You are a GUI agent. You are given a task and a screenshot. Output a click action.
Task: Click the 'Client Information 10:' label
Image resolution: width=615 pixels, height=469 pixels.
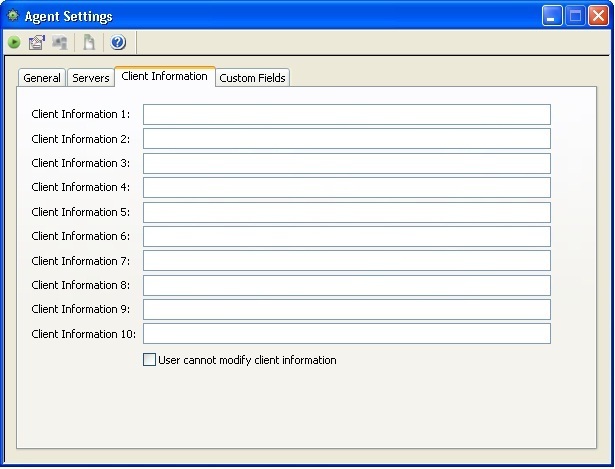[x=84, y=334]
